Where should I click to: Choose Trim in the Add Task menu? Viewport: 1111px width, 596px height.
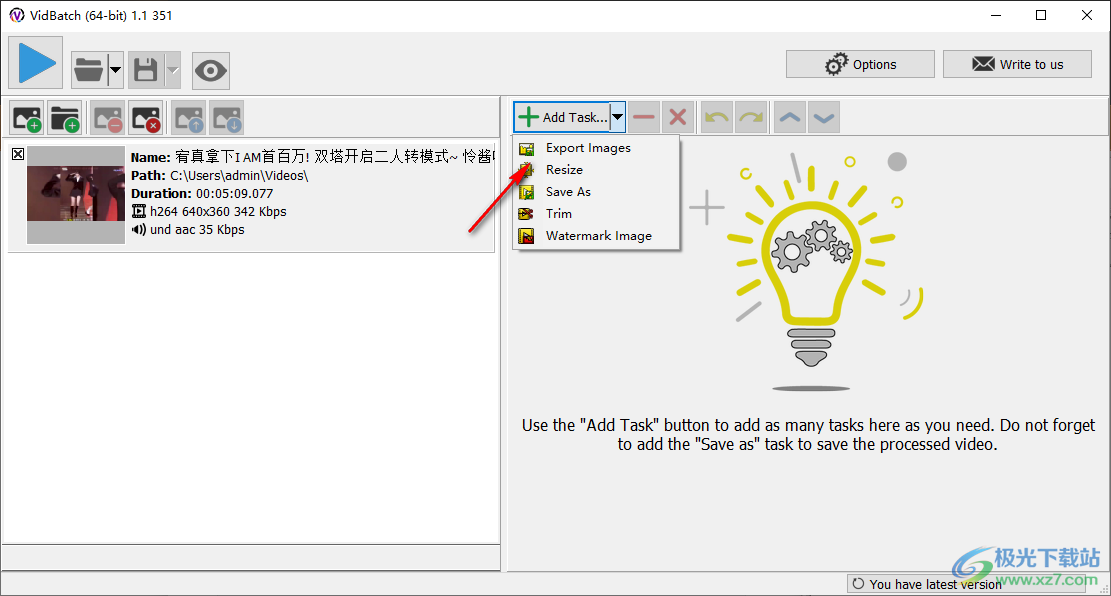(559, 214)
